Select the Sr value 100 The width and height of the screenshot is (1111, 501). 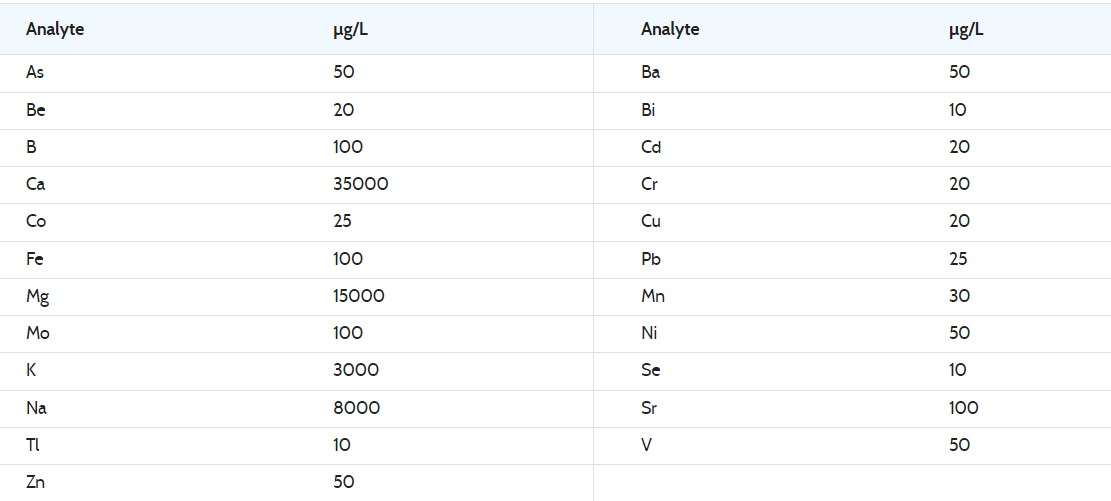[964, 408]
